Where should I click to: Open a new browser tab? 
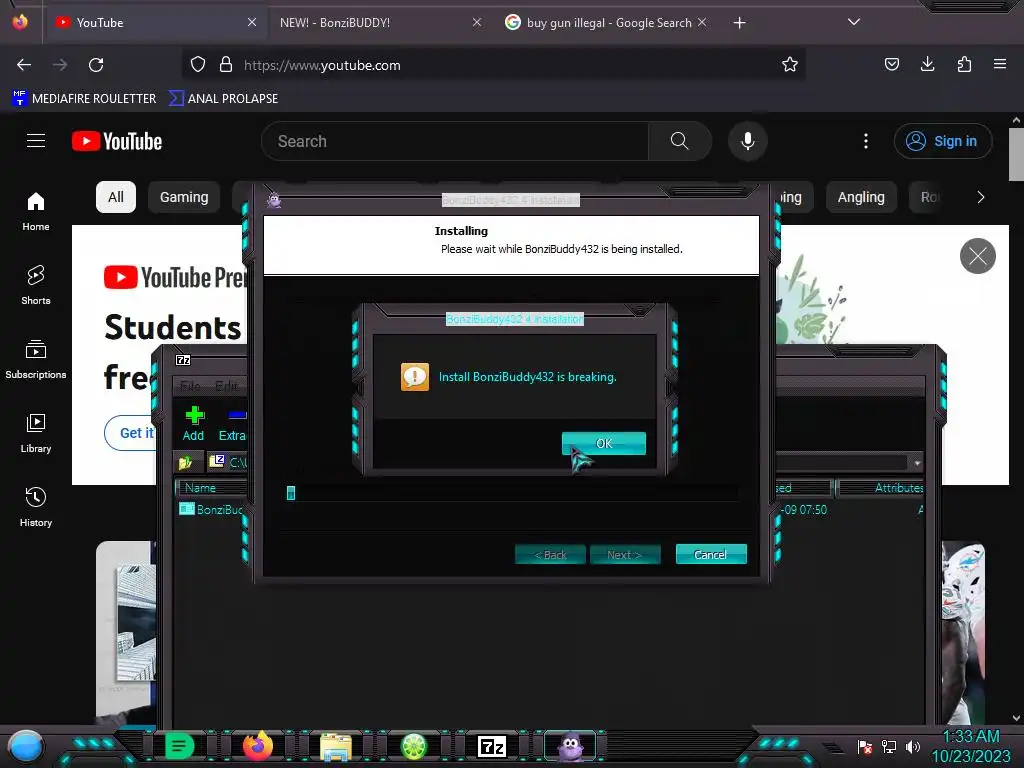(x=739, y=23)
